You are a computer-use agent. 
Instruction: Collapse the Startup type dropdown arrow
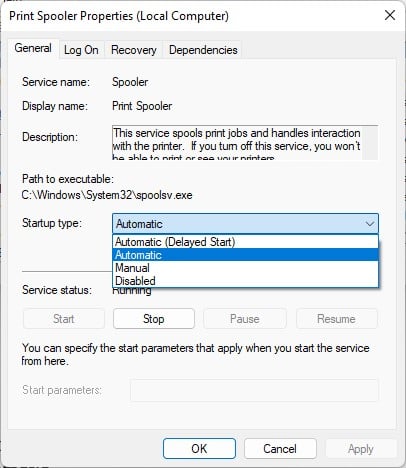(370, 224)
